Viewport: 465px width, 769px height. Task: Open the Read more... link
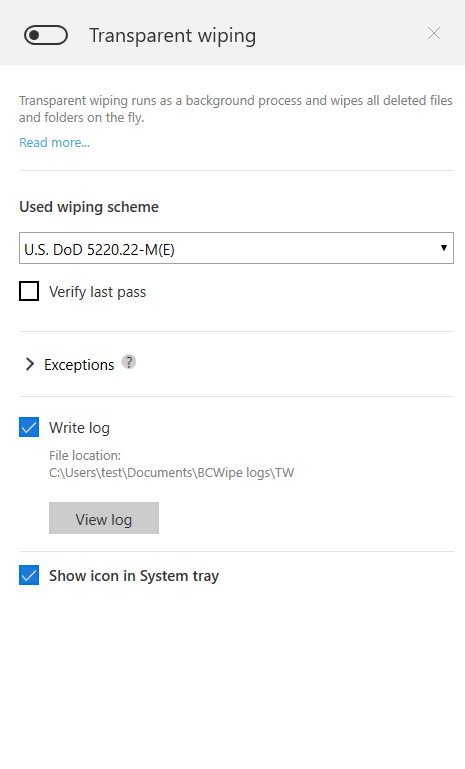click(x=54, y=143)
